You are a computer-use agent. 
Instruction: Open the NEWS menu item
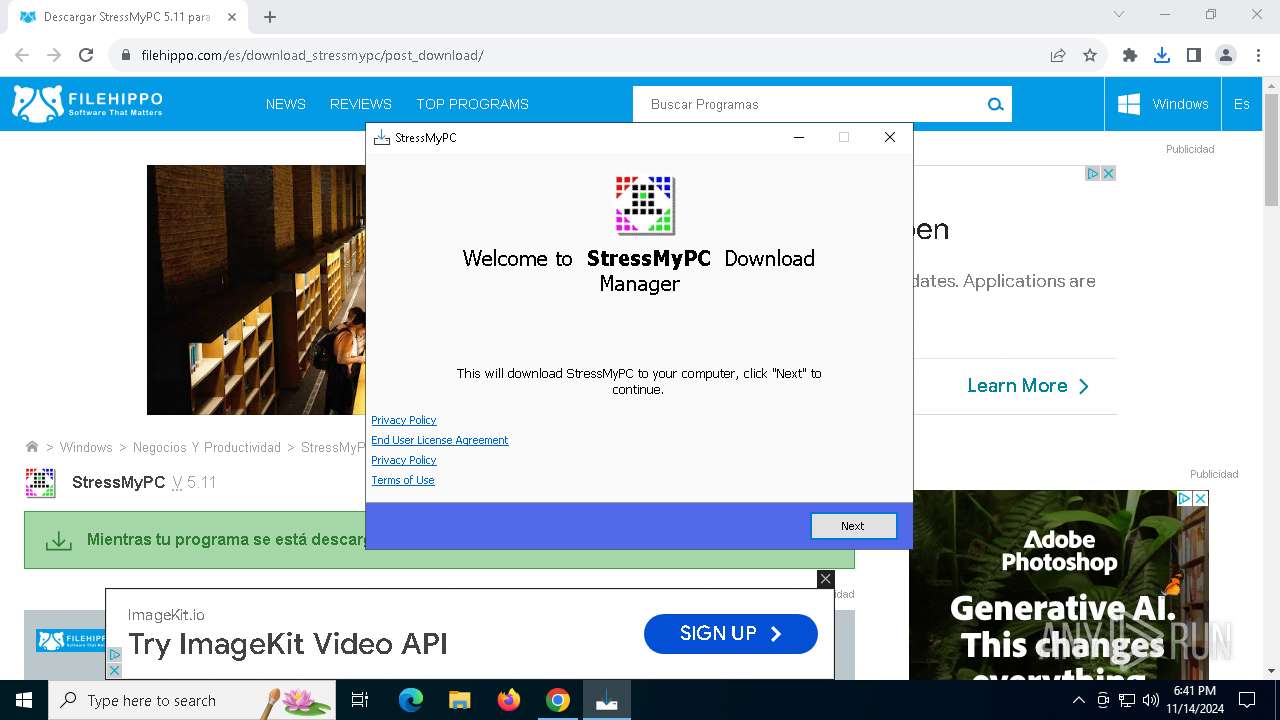[286, 104]
